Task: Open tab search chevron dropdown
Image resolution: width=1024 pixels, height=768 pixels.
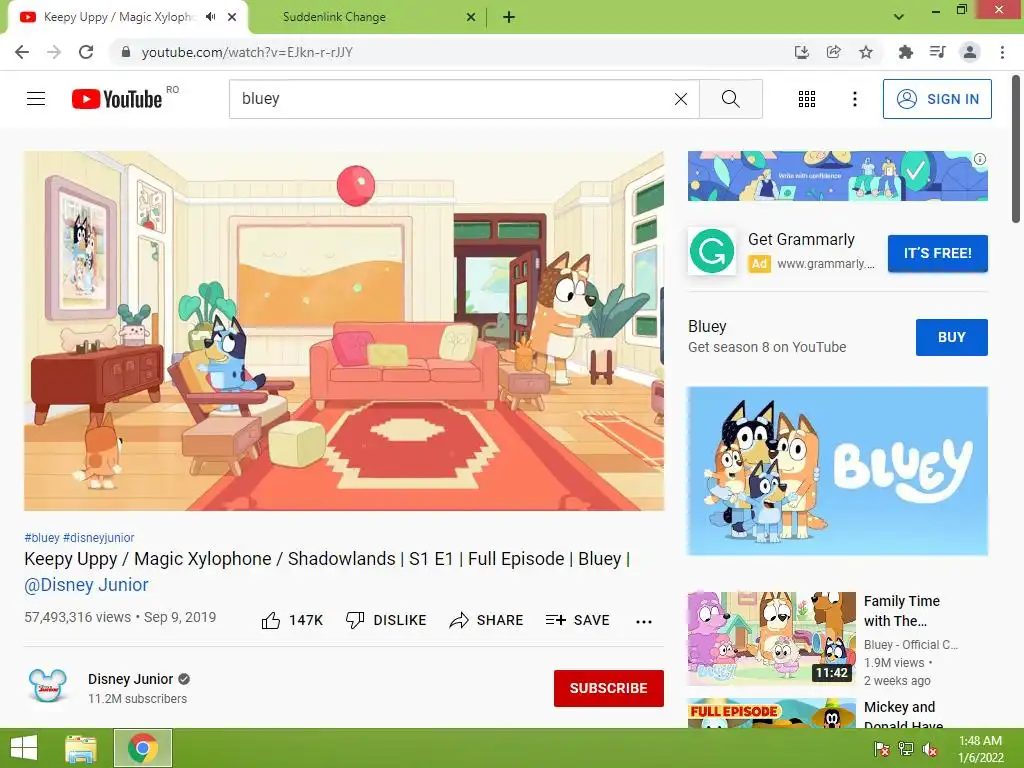Action: click(x=899, y=17)
